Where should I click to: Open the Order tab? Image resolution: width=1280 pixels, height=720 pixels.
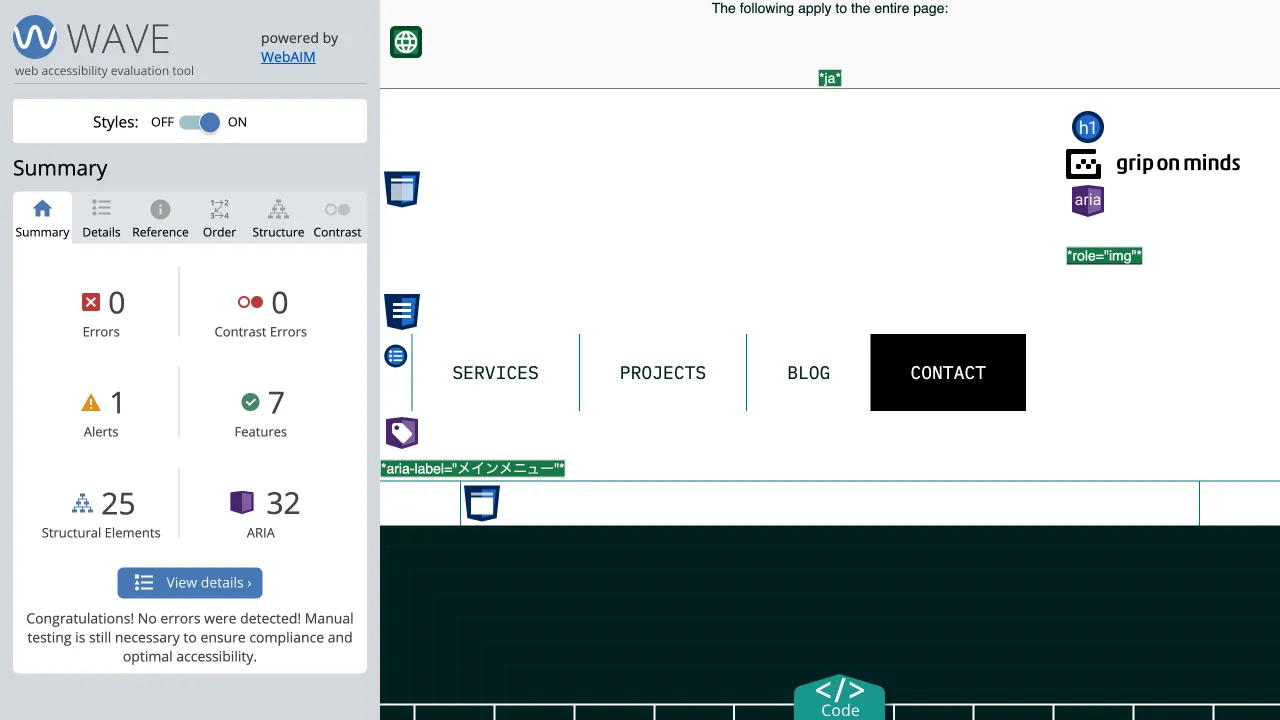[x=219, y=218]
